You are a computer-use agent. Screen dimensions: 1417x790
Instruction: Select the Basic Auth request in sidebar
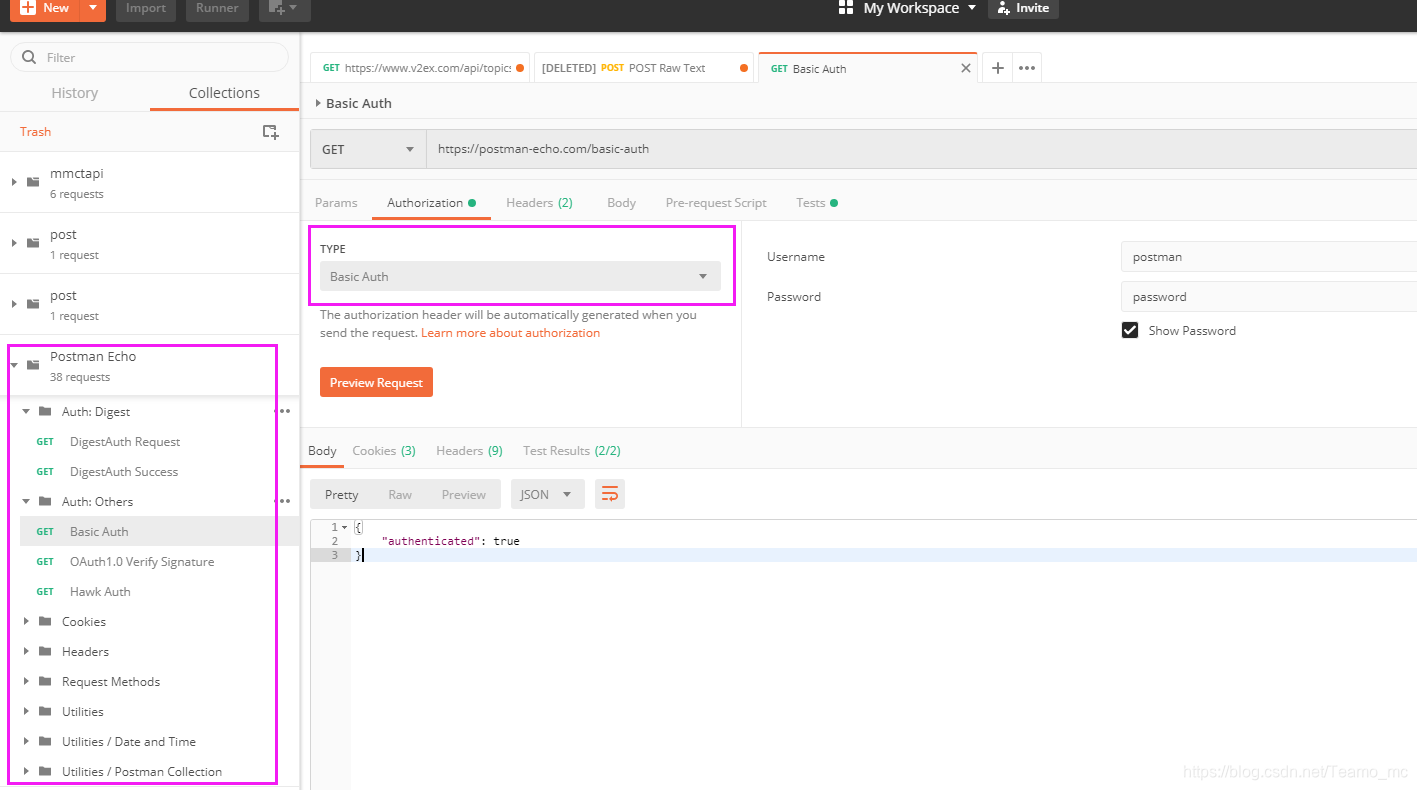pos(160,531)
